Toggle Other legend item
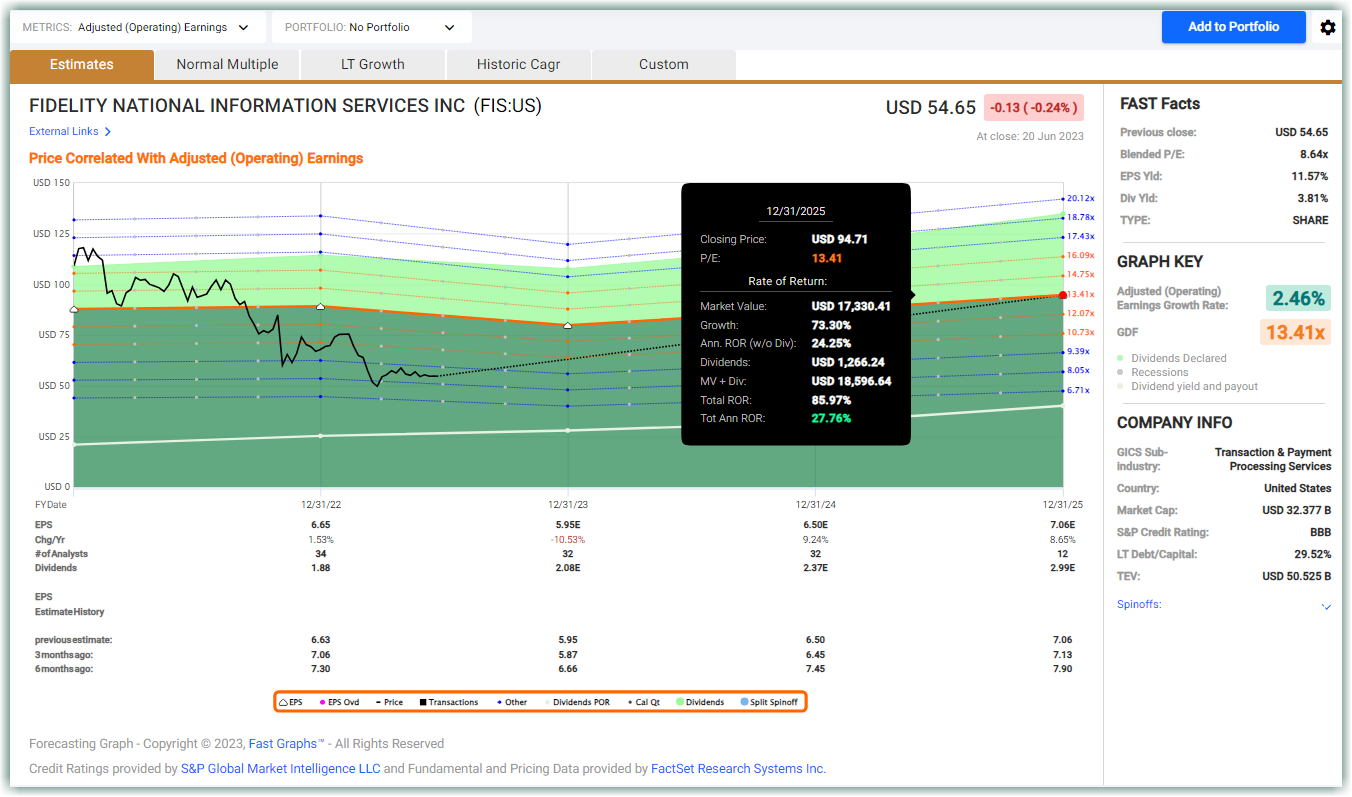1352x797 pixels. (x=511, y=702)
